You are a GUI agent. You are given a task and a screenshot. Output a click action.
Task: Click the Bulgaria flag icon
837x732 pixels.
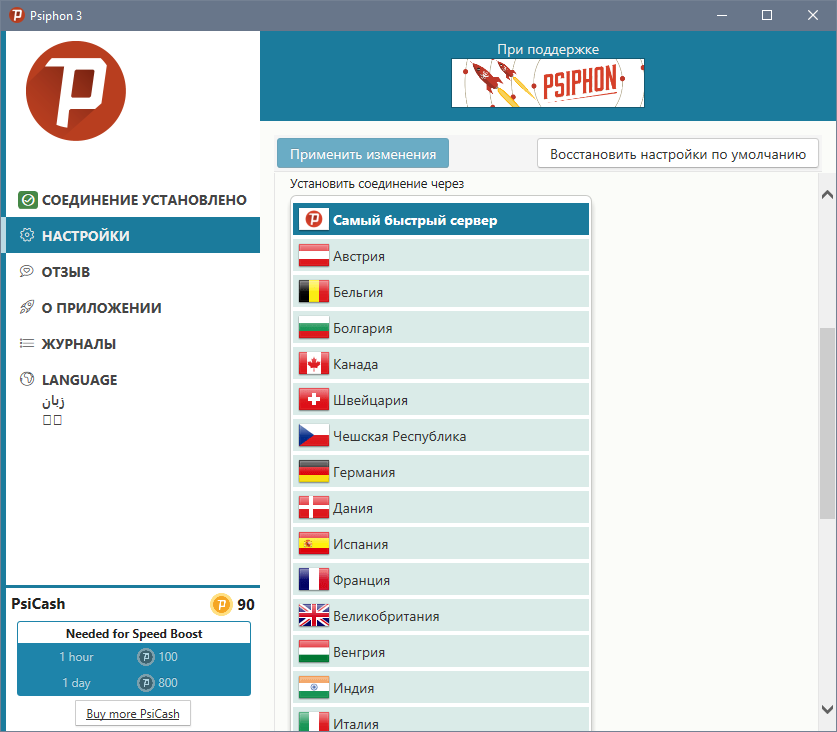point(314,328)
